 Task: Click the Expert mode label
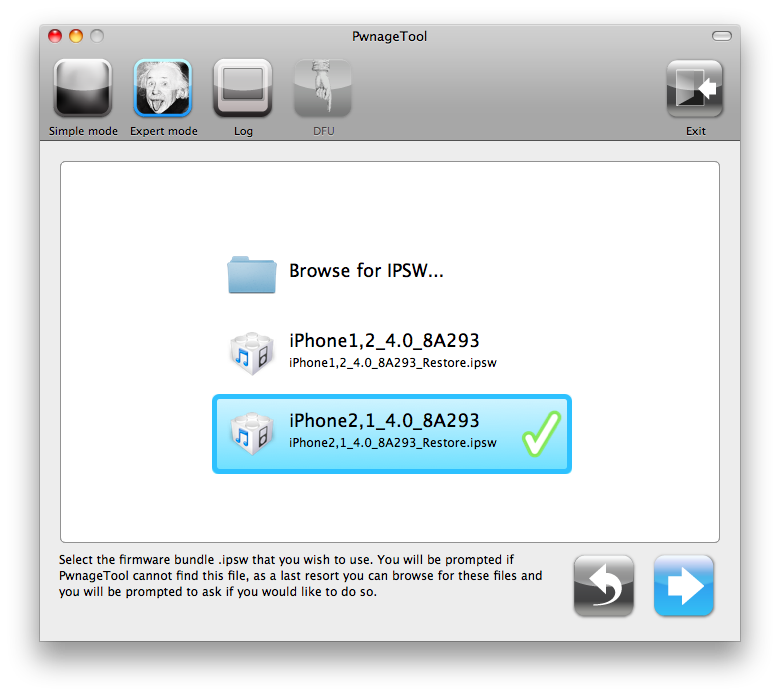coord(164,131)
